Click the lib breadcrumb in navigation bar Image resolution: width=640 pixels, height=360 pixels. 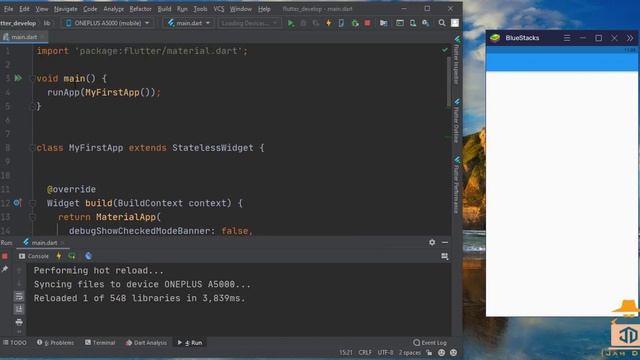click(x=47, y=23)
